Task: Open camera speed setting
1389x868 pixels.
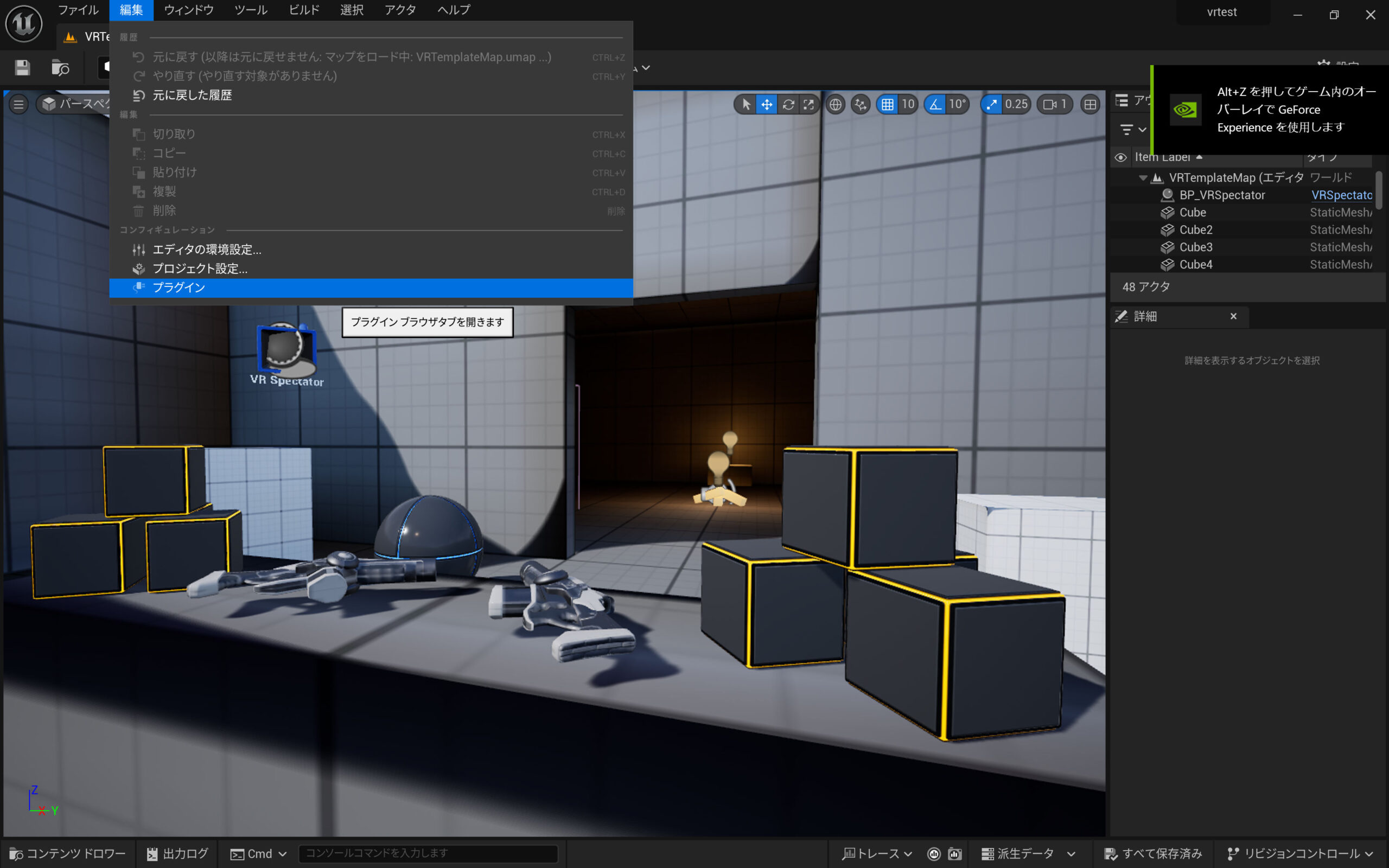Action: point(1054,105)
